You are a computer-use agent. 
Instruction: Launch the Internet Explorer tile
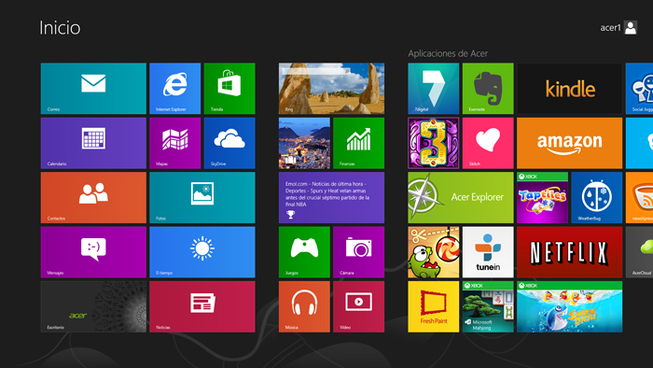[175, 88]
